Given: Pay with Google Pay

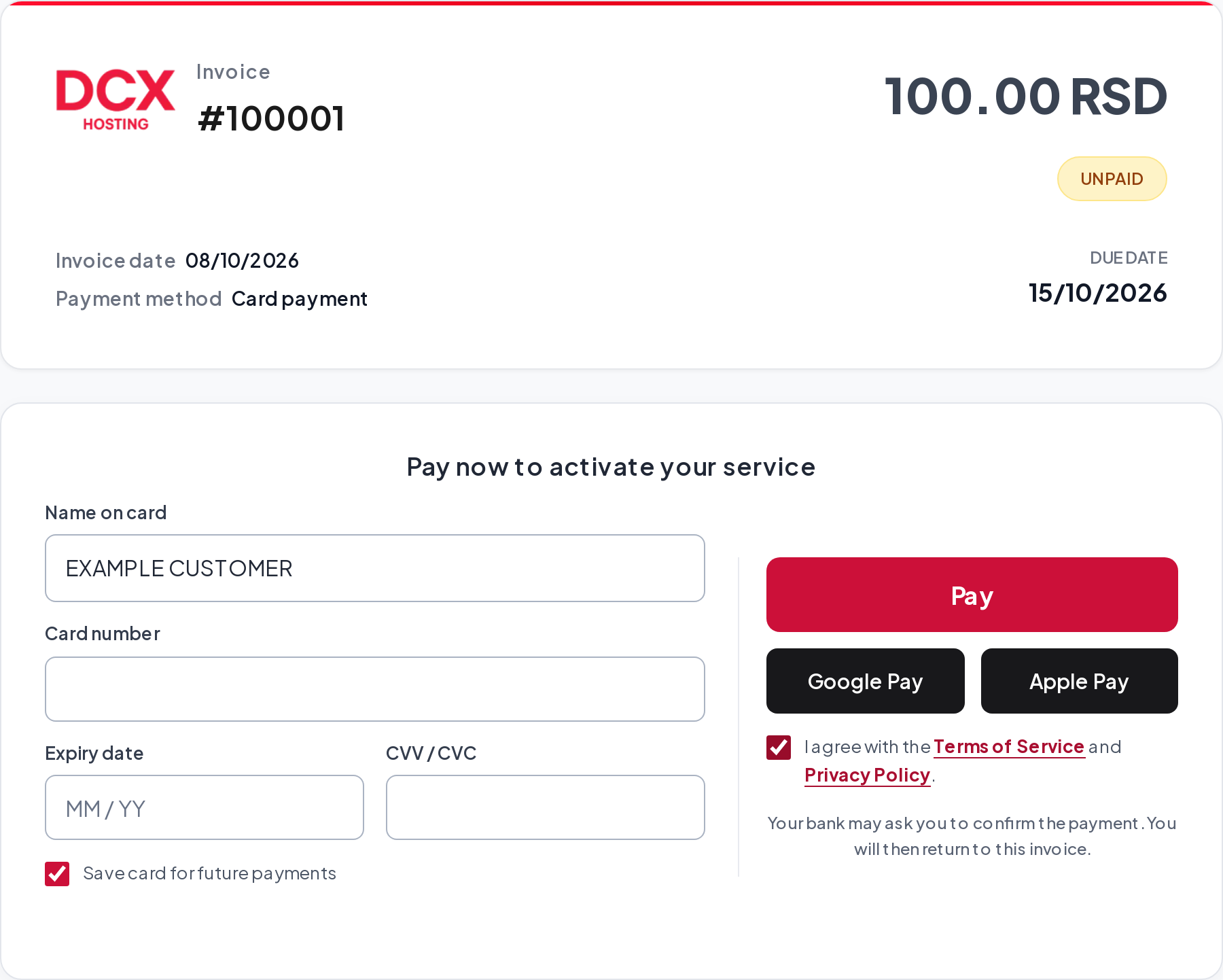Looking at the screenshot, I should pyautogui.click(x=865, y=681).
